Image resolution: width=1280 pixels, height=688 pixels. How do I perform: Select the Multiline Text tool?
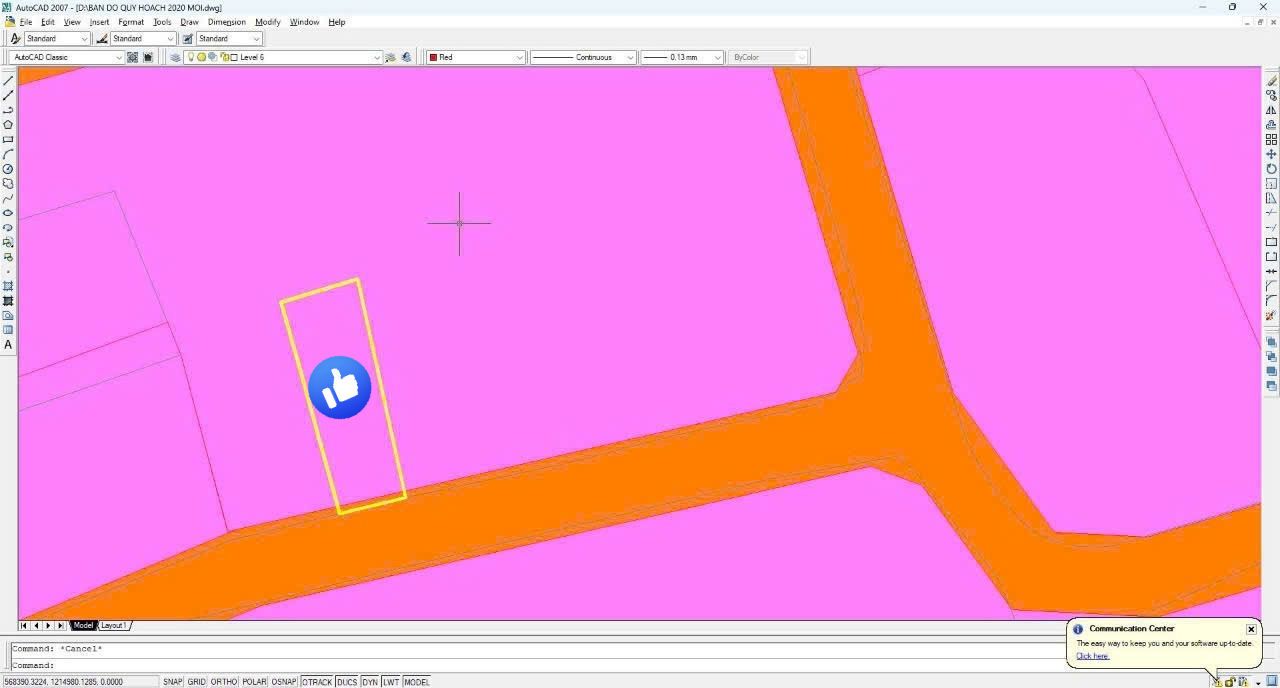(x=8, y=345)
